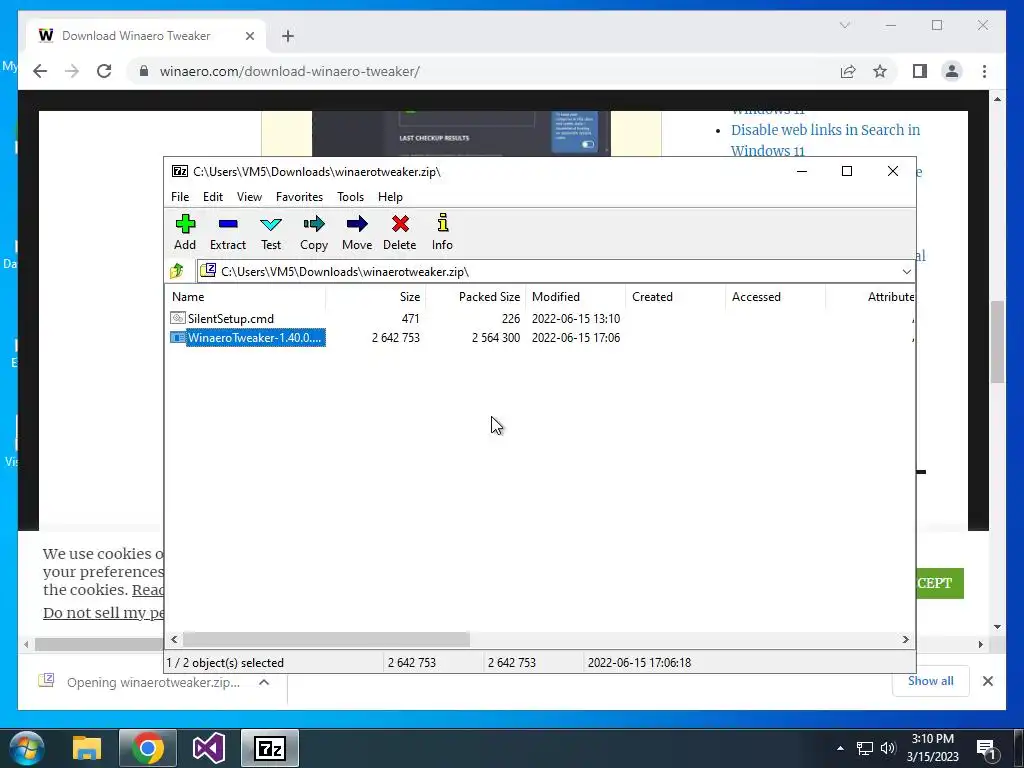1024x768 pixels.
Task: Reload the Winaero page in Chrome
Action: (x=104, y=71)
